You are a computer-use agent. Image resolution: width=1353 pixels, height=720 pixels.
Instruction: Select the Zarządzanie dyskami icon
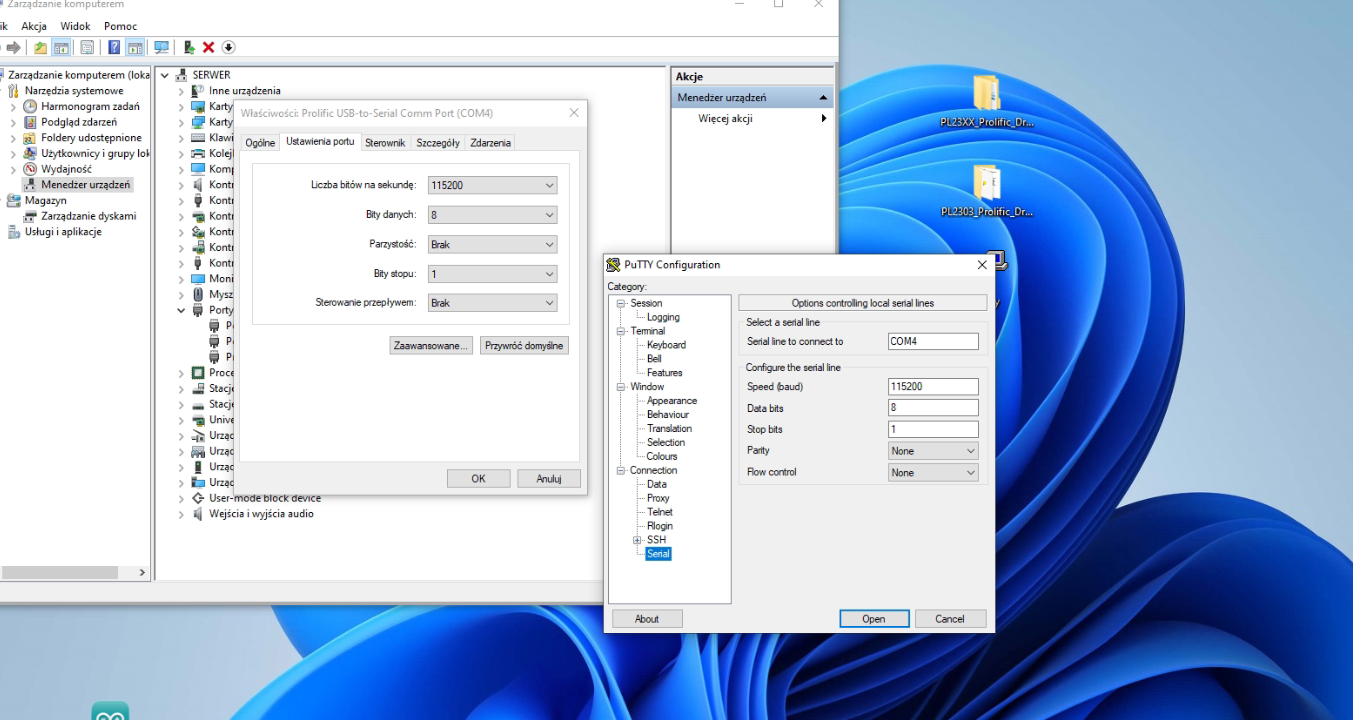click(x=31, y=216)
